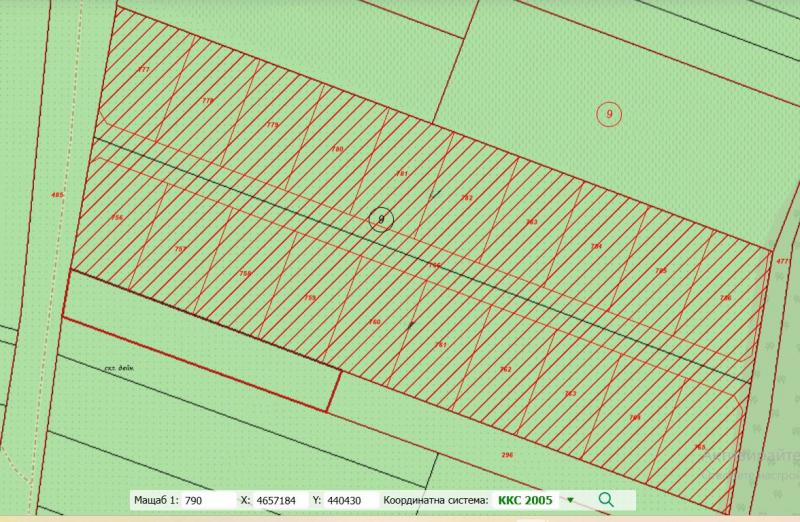The image size is (800, 522).
Task: Select parcel labeled 760
Action: (375, 322)
